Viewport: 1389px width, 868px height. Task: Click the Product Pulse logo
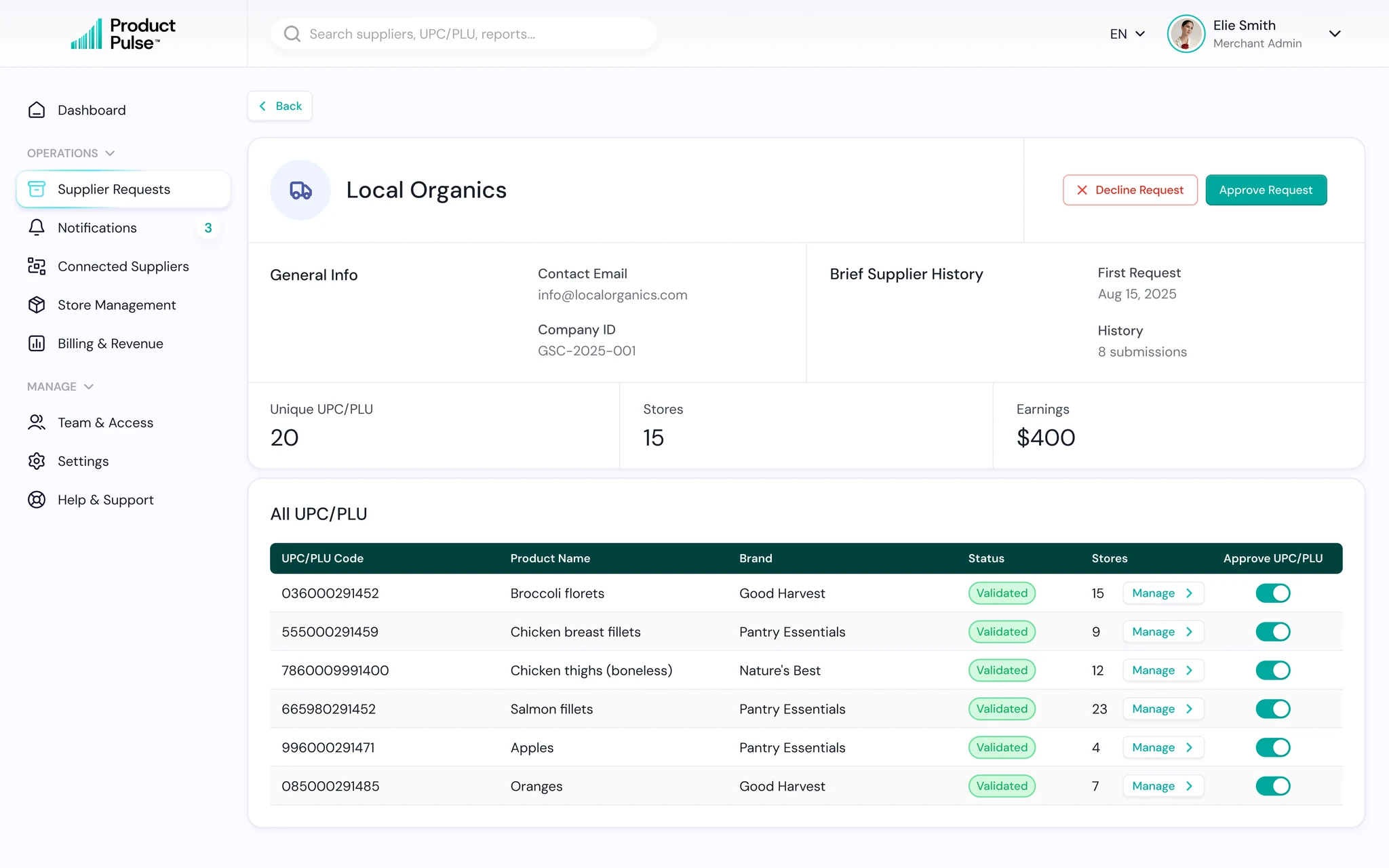[x=123, y=34]
